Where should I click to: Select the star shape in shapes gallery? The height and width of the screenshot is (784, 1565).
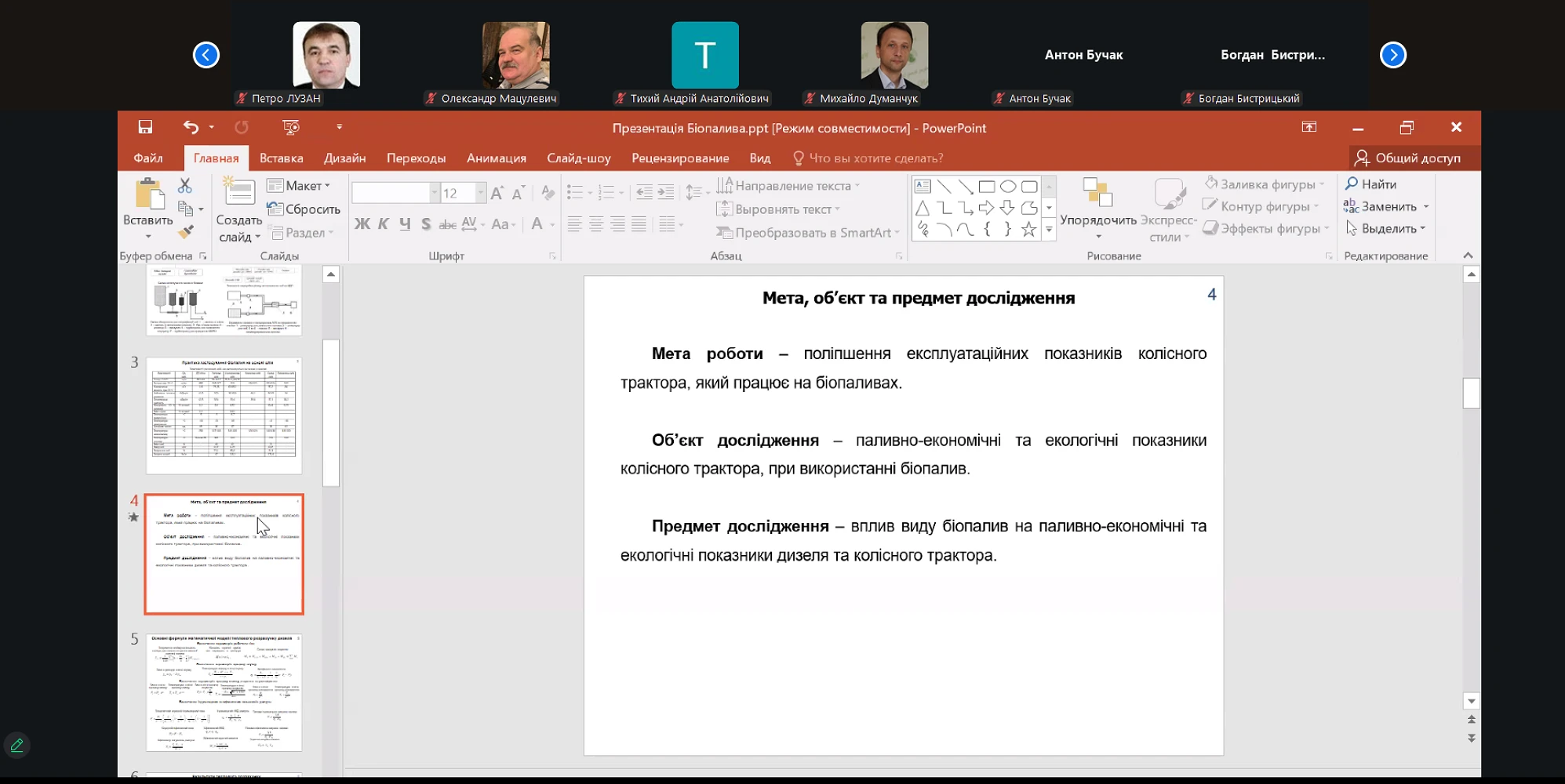coord(1028,230)
